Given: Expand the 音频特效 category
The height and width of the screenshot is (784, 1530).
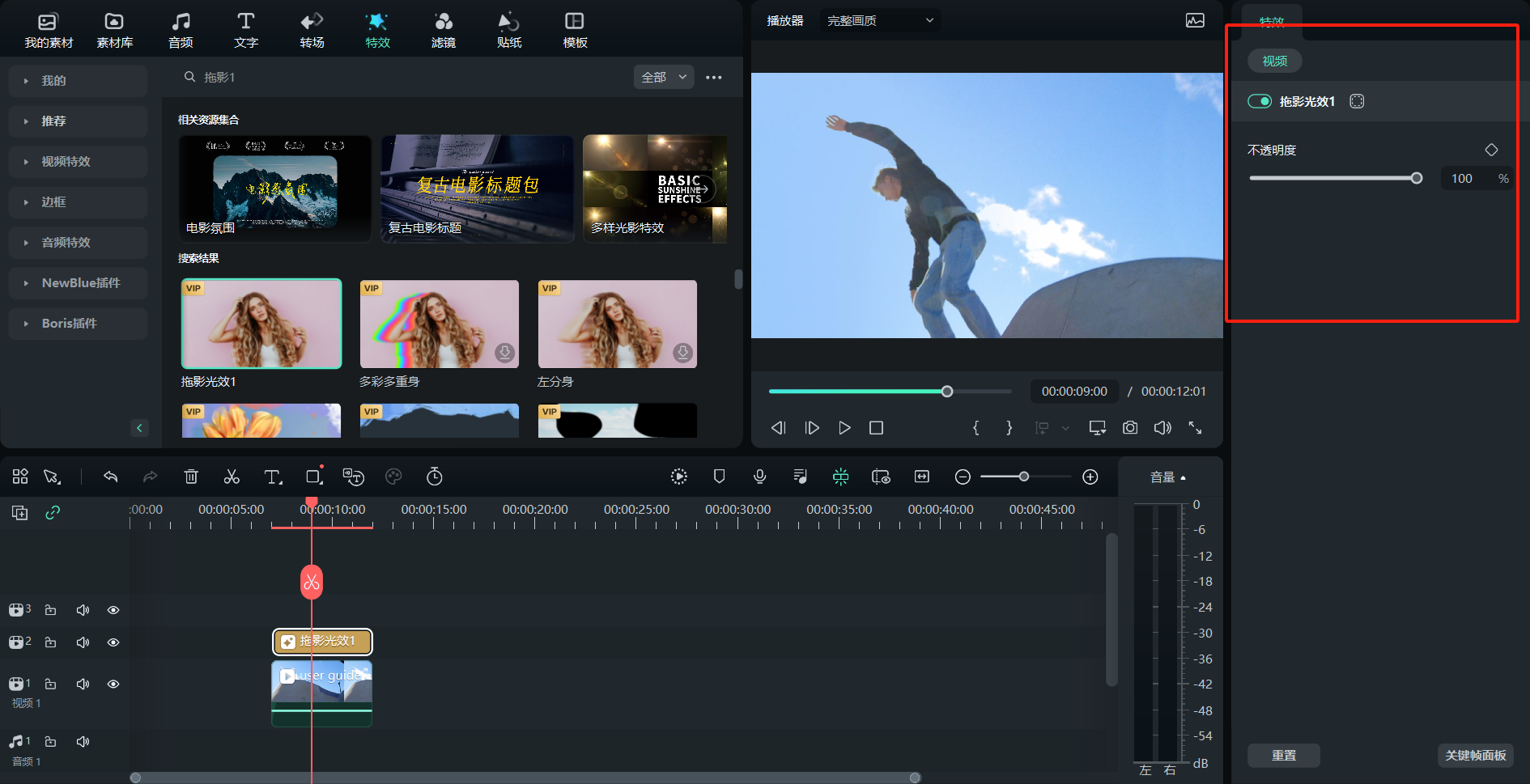Looking at the screenshot, I should click(78, 243).
